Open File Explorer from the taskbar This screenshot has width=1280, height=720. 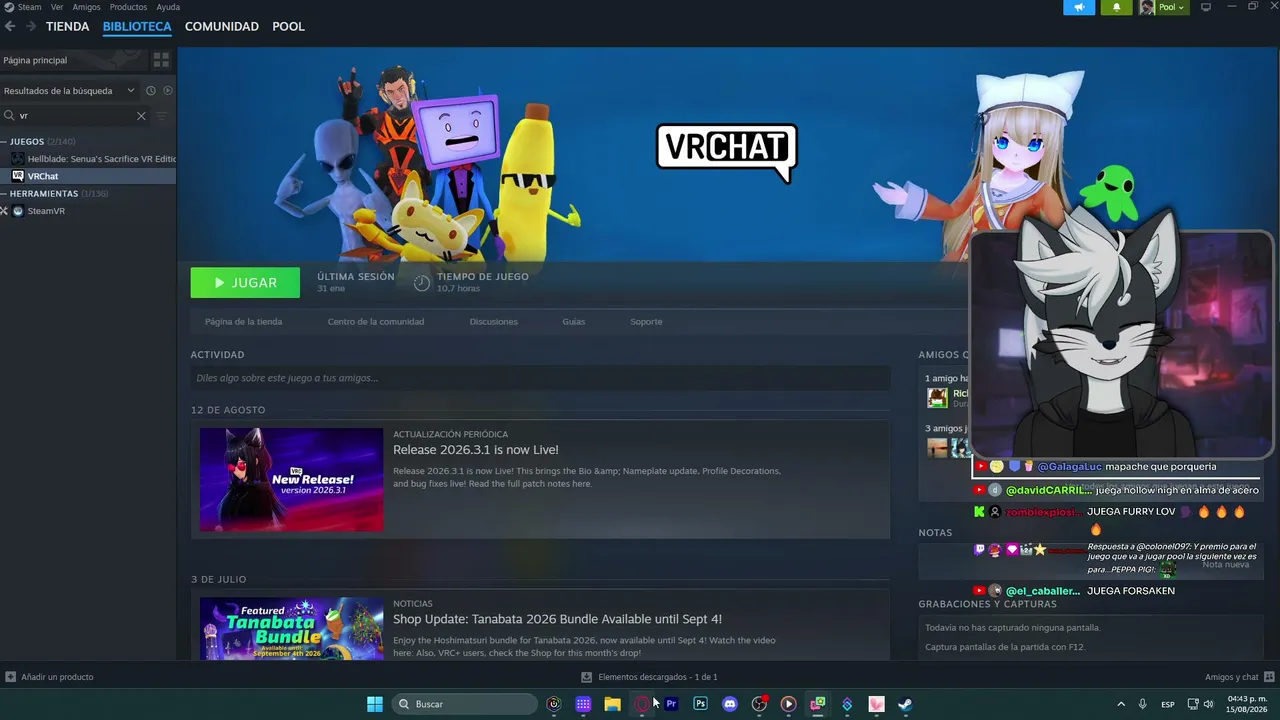coord(612,704)
